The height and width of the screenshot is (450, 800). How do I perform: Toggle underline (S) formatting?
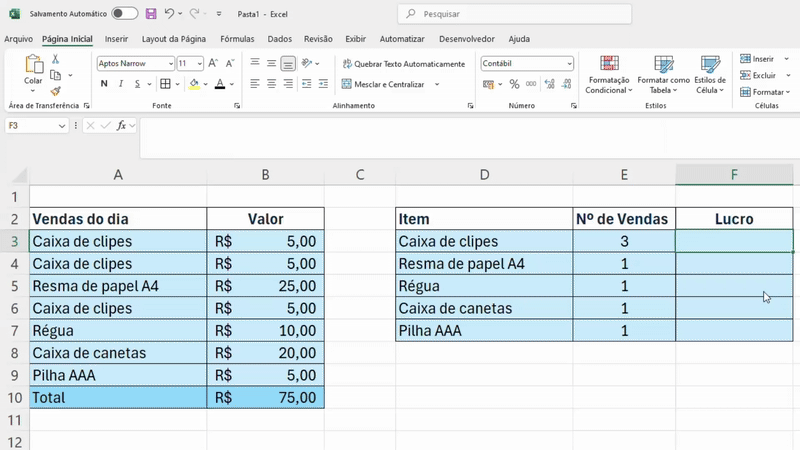(137, 84)
